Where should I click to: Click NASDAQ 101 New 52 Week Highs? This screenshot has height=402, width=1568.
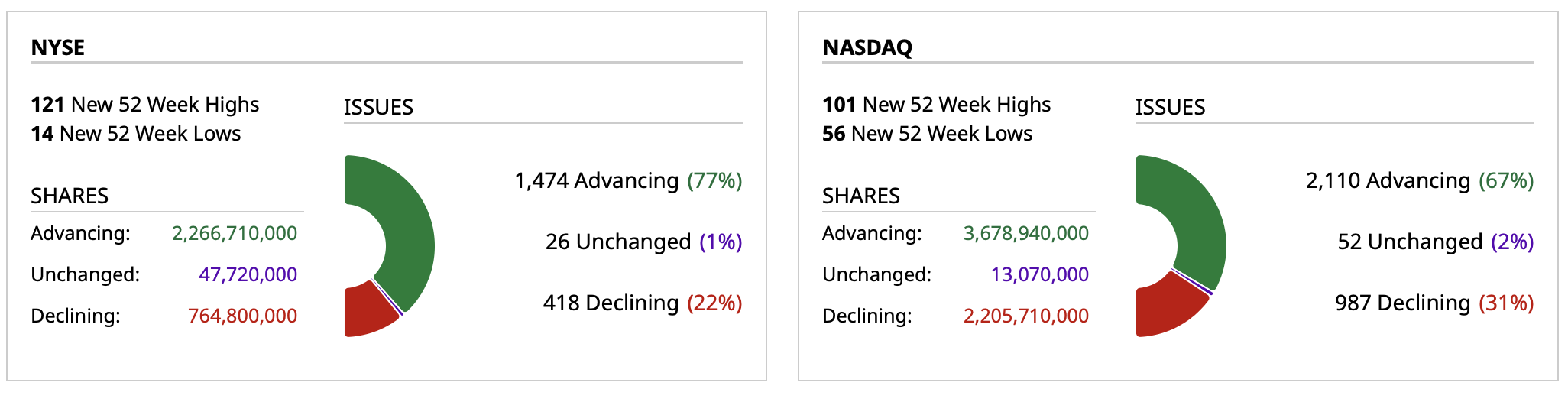(x=937, y=105)
